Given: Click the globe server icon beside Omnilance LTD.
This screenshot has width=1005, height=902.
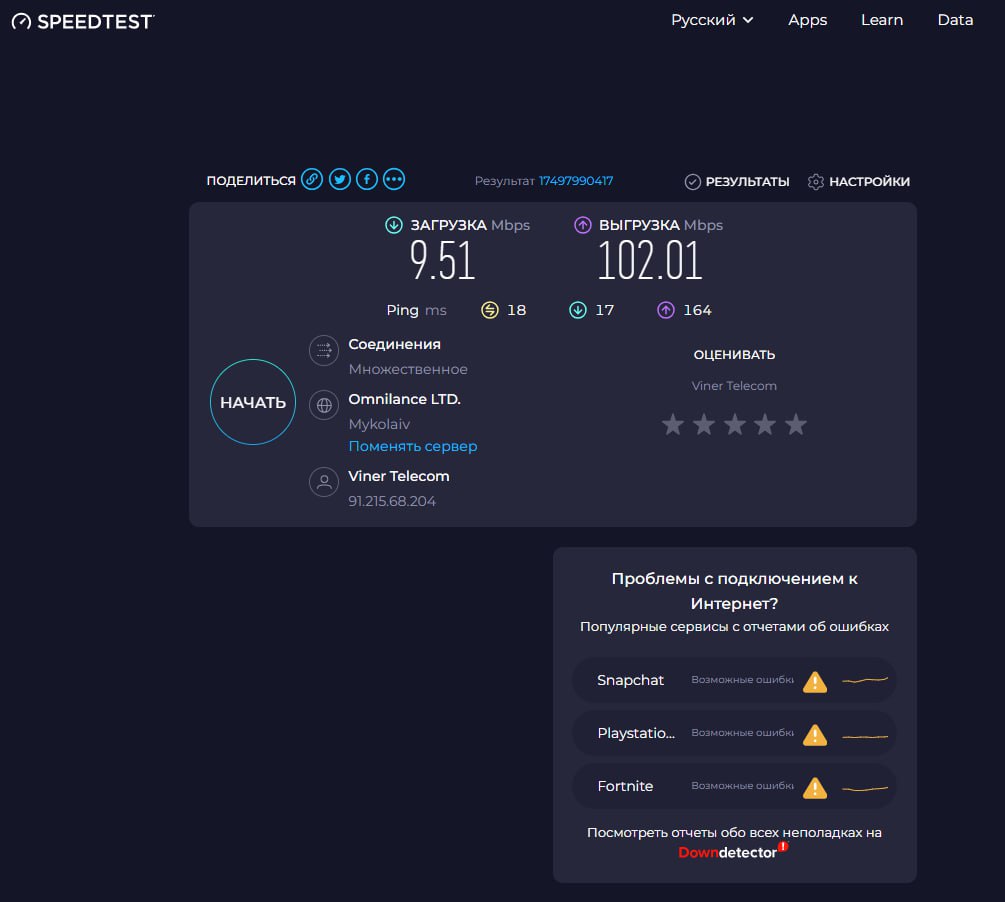Looking at the screenshot, I should (x=324, y=405).
